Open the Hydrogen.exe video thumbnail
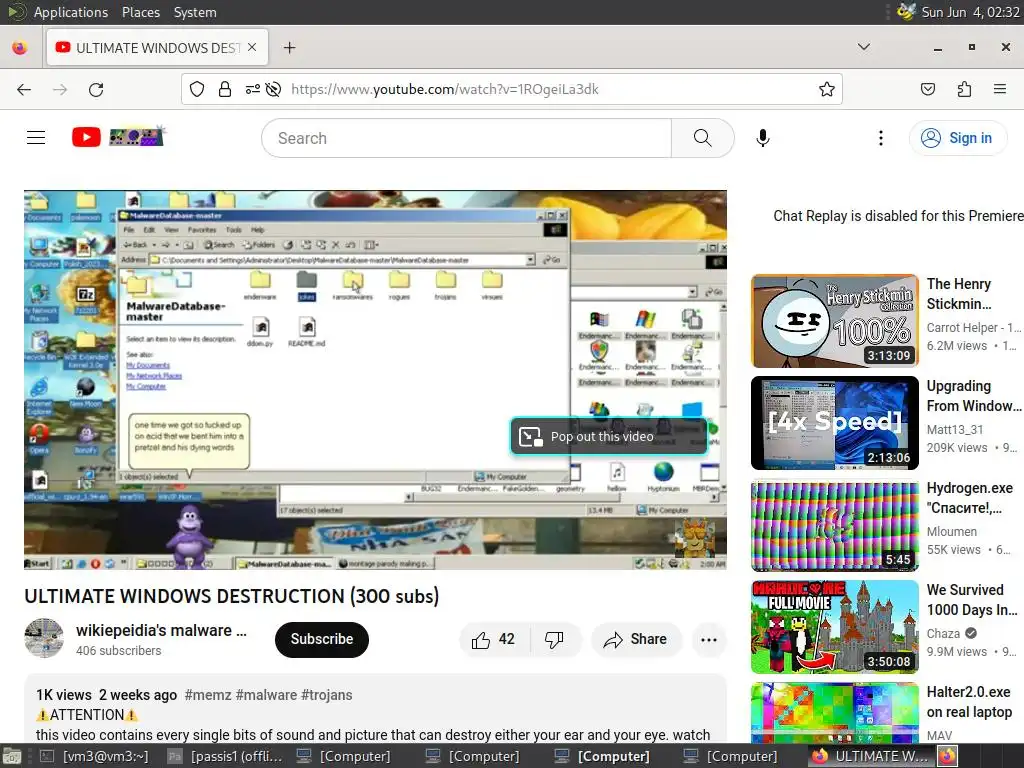The height and width of the screenshot is (768, 1024). [835, 524]
